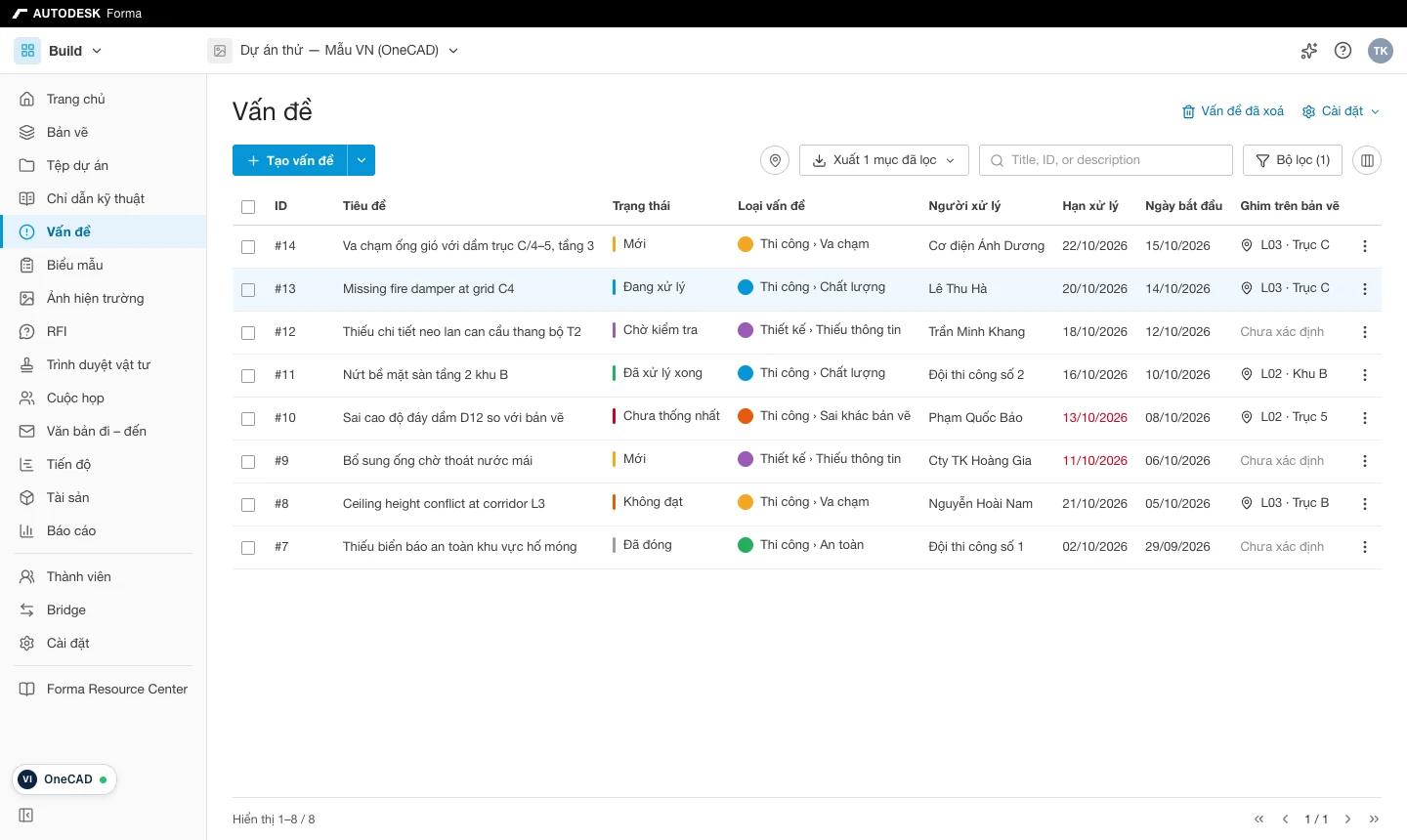The height and width of the screenshot is (840, 1407).
Task: Click the Build module grid icon
Action: 27,51
